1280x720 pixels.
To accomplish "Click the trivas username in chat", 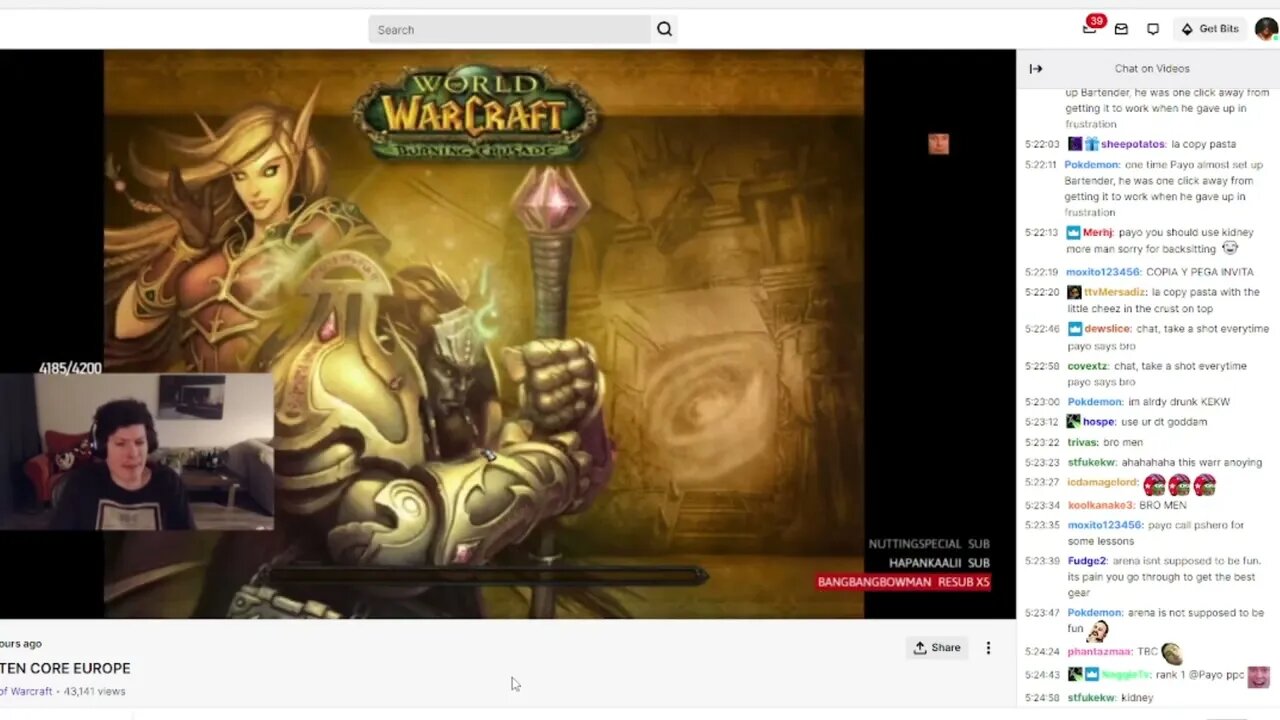I will (1081, 442).
